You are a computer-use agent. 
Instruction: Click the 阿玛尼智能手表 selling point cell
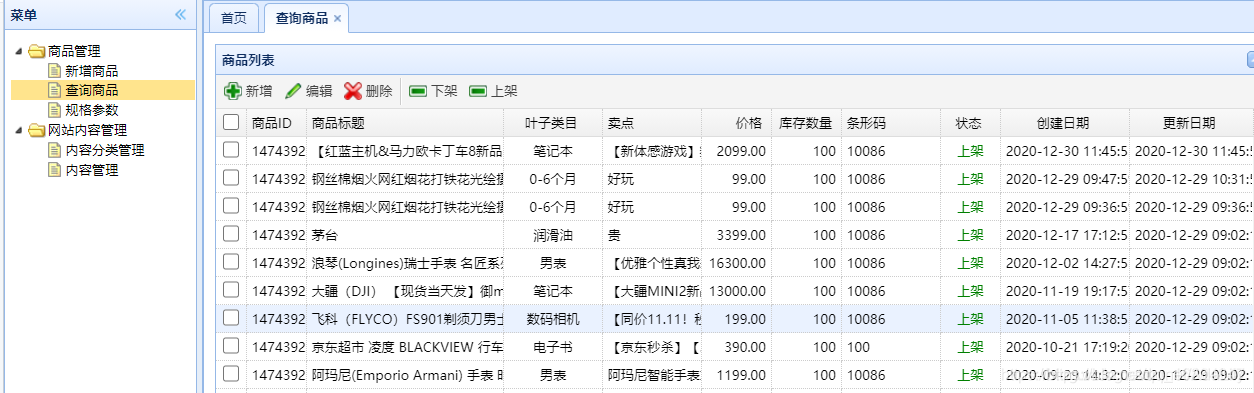tap(652, 375)
